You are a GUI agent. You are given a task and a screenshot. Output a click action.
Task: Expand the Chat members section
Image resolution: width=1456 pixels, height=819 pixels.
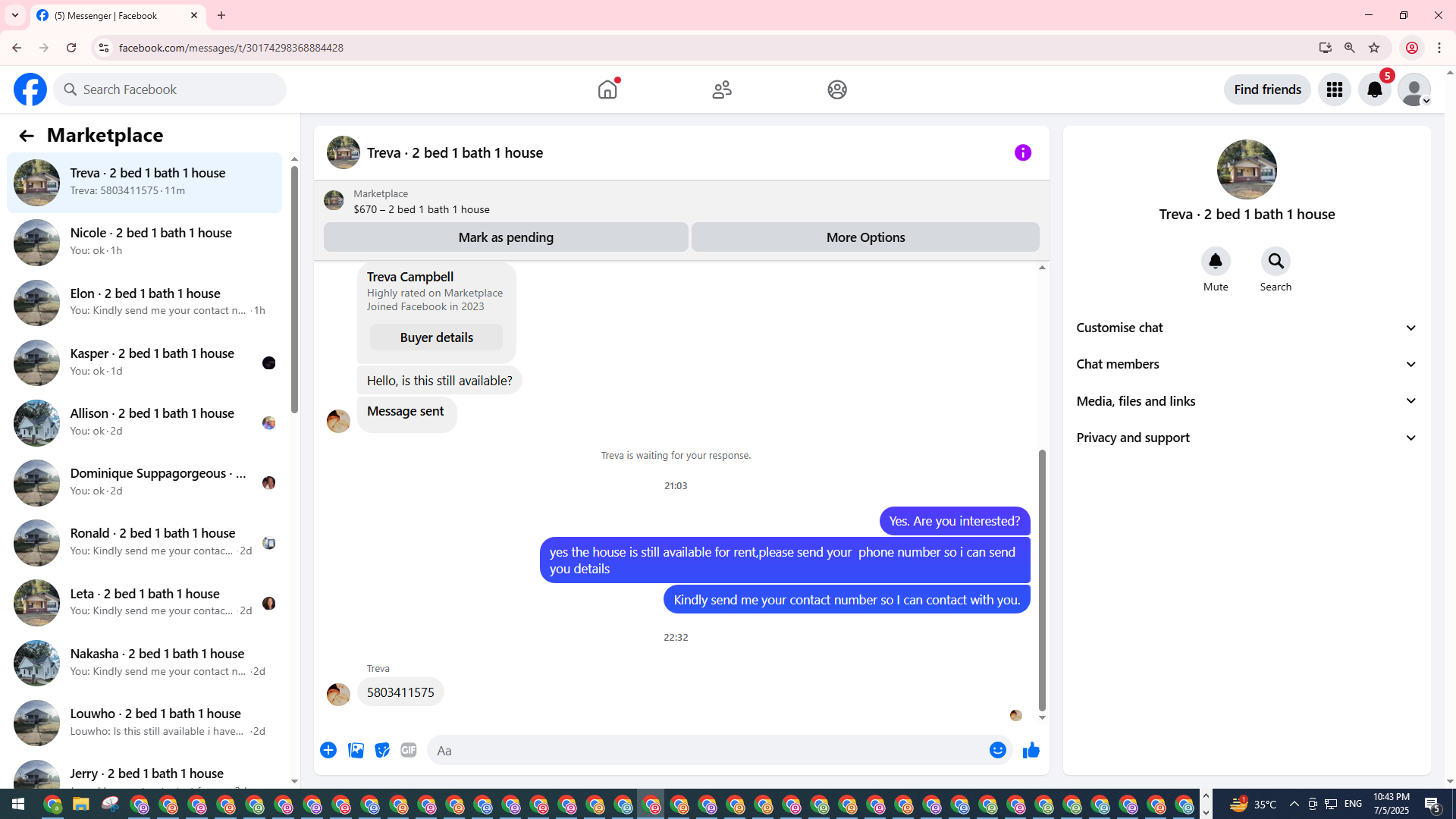tap(1247, 364)
